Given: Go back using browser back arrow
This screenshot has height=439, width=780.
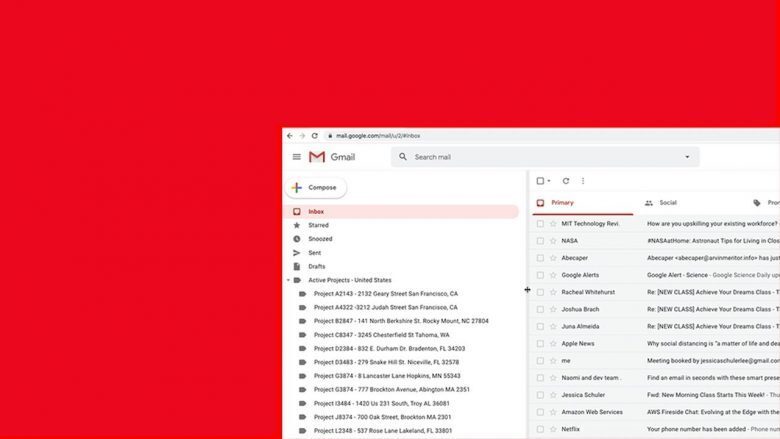Looking at the screenshot, I should (290, 136).
